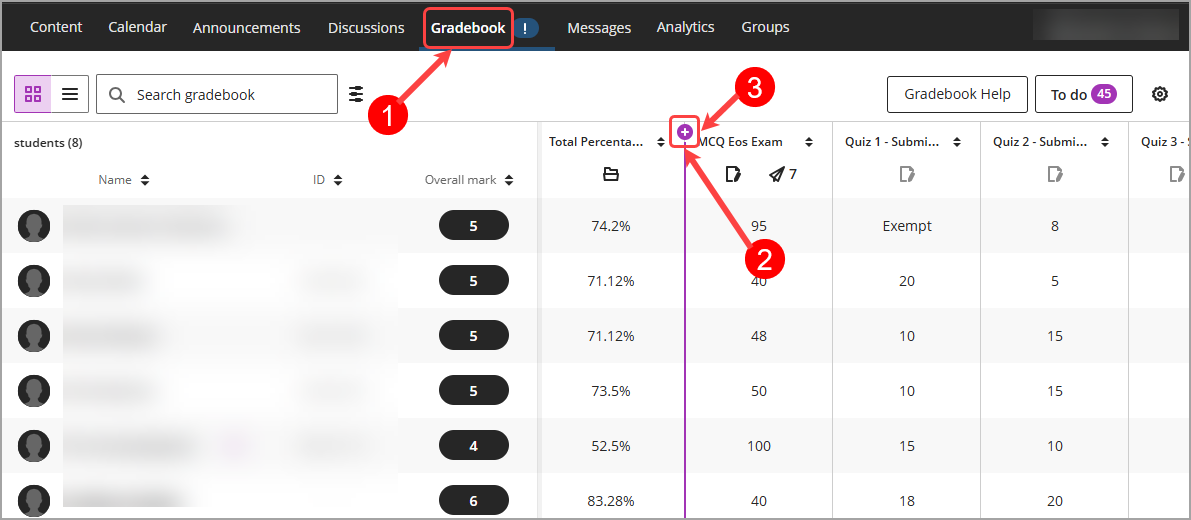The height and width of the screenshot is (520, 1191).
Task: Click the Quiz 2 submission icon
Action: tap(1054, 175)
